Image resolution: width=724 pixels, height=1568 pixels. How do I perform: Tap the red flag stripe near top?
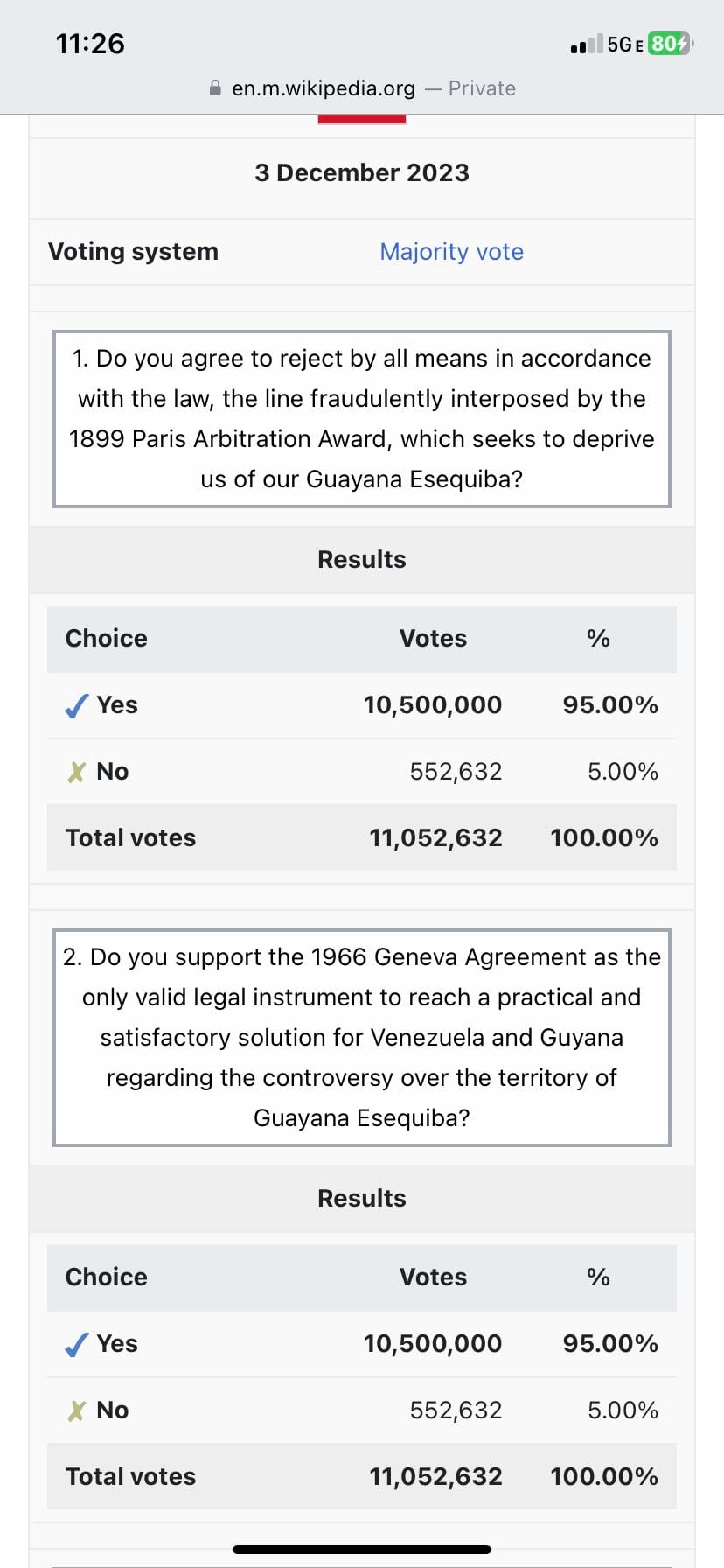(362, 119)
